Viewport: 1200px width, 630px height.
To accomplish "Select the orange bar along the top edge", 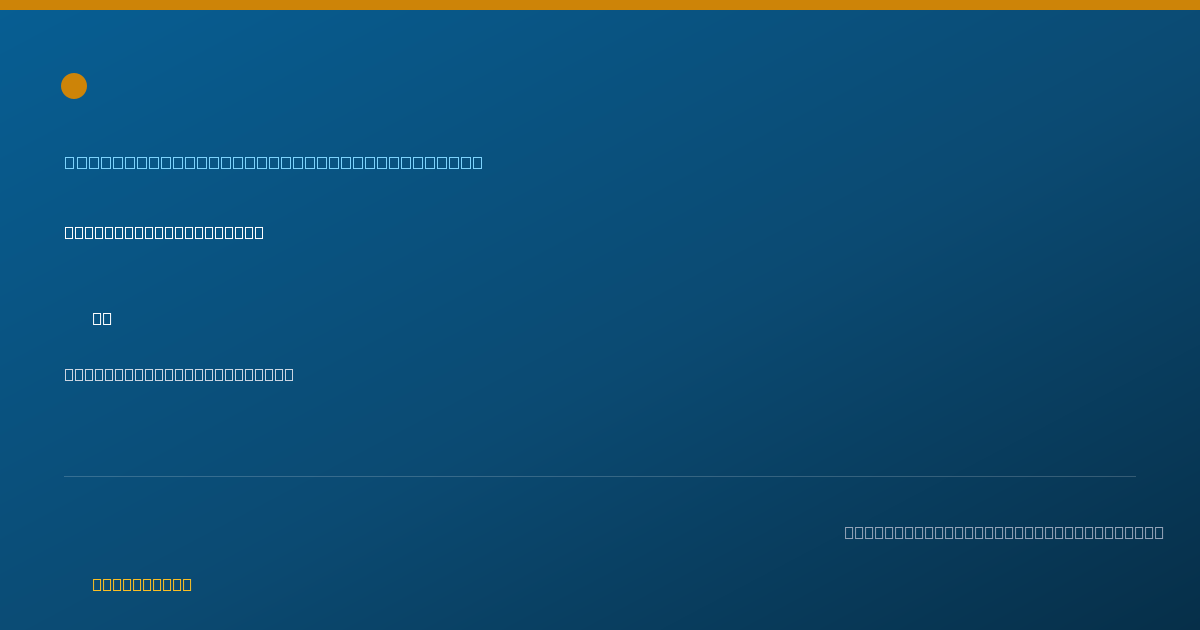I will point(600,5).
